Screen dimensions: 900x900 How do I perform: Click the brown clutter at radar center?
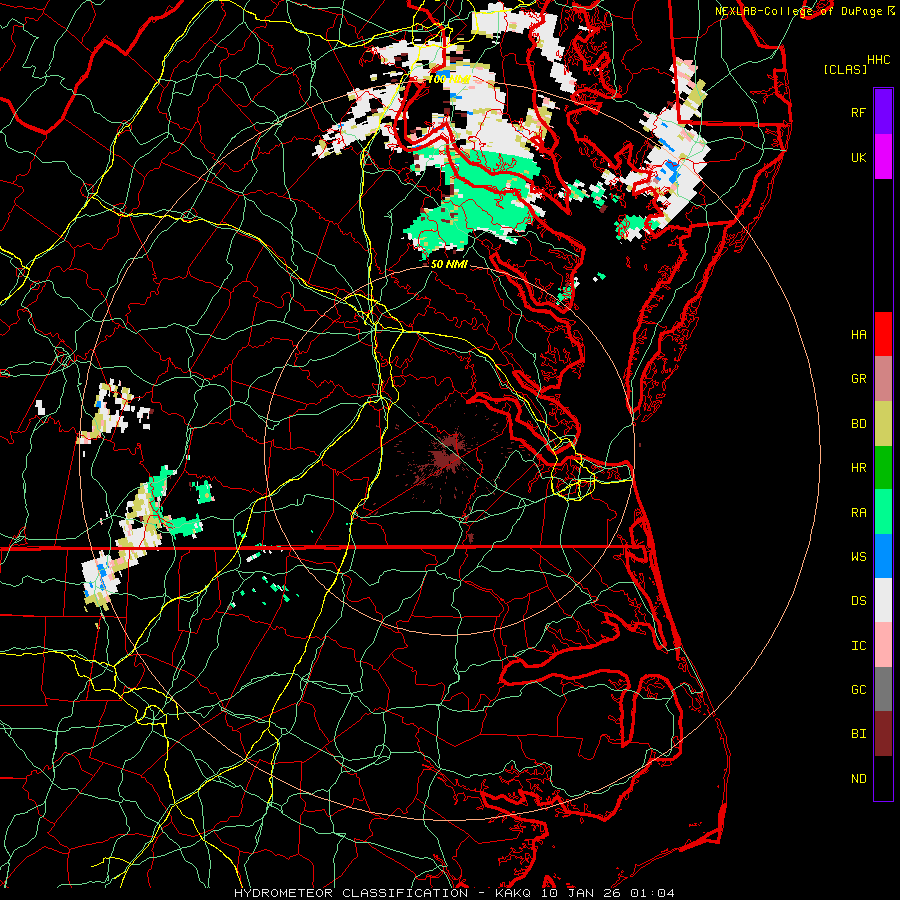point(447,457)
